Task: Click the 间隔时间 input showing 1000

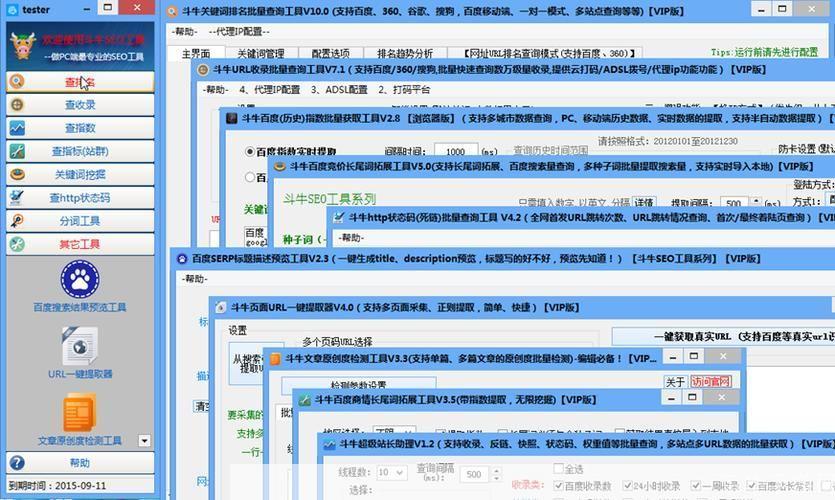Action: [455, 151]
